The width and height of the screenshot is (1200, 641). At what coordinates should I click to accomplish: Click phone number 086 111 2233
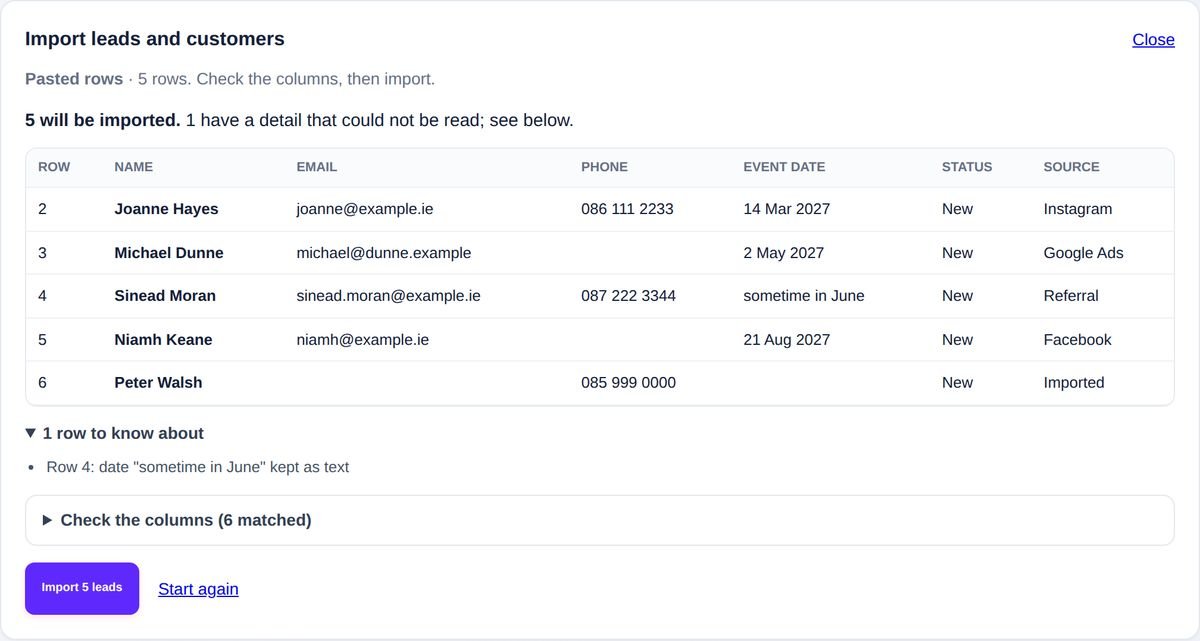(x=627, y=209)
